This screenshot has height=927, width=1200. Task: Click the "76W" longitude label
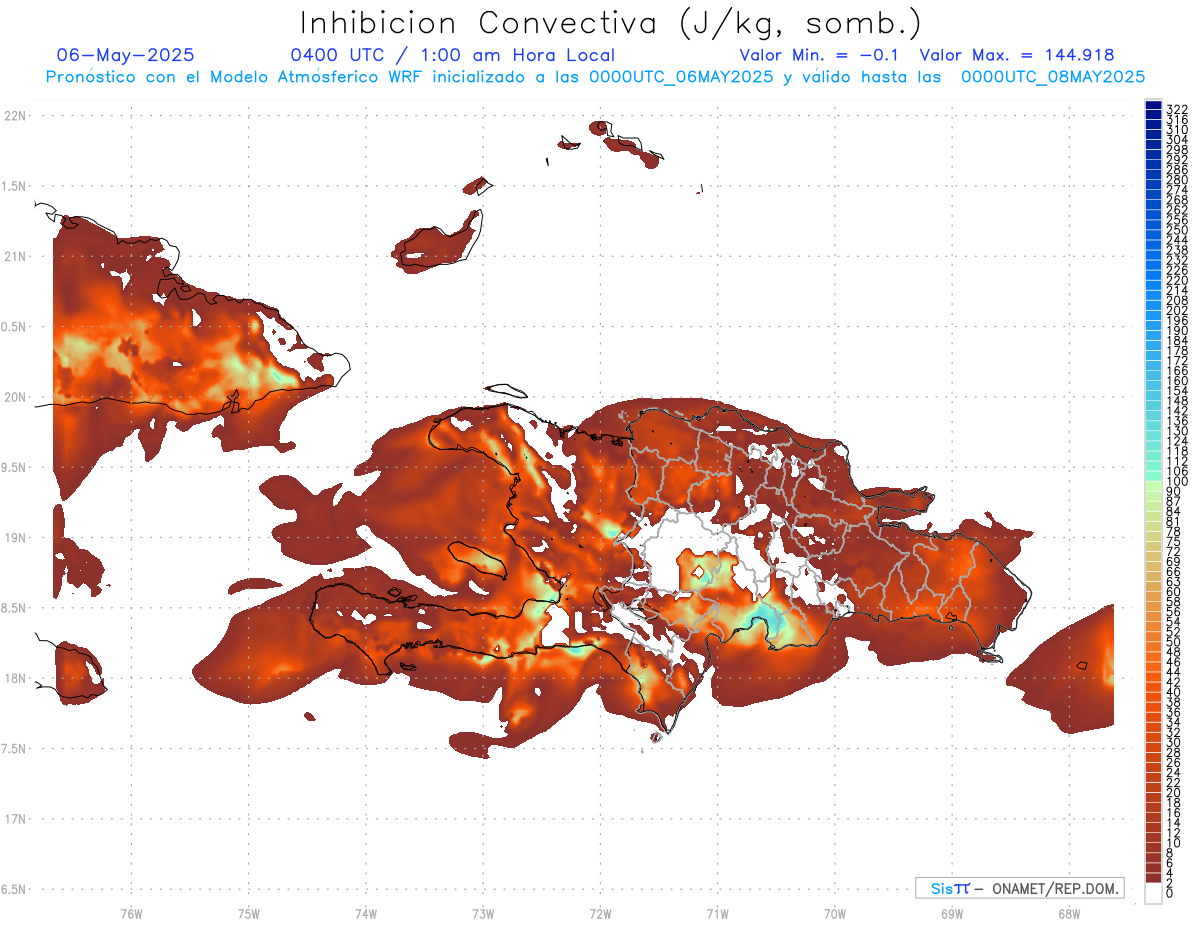tap(131, 912)
